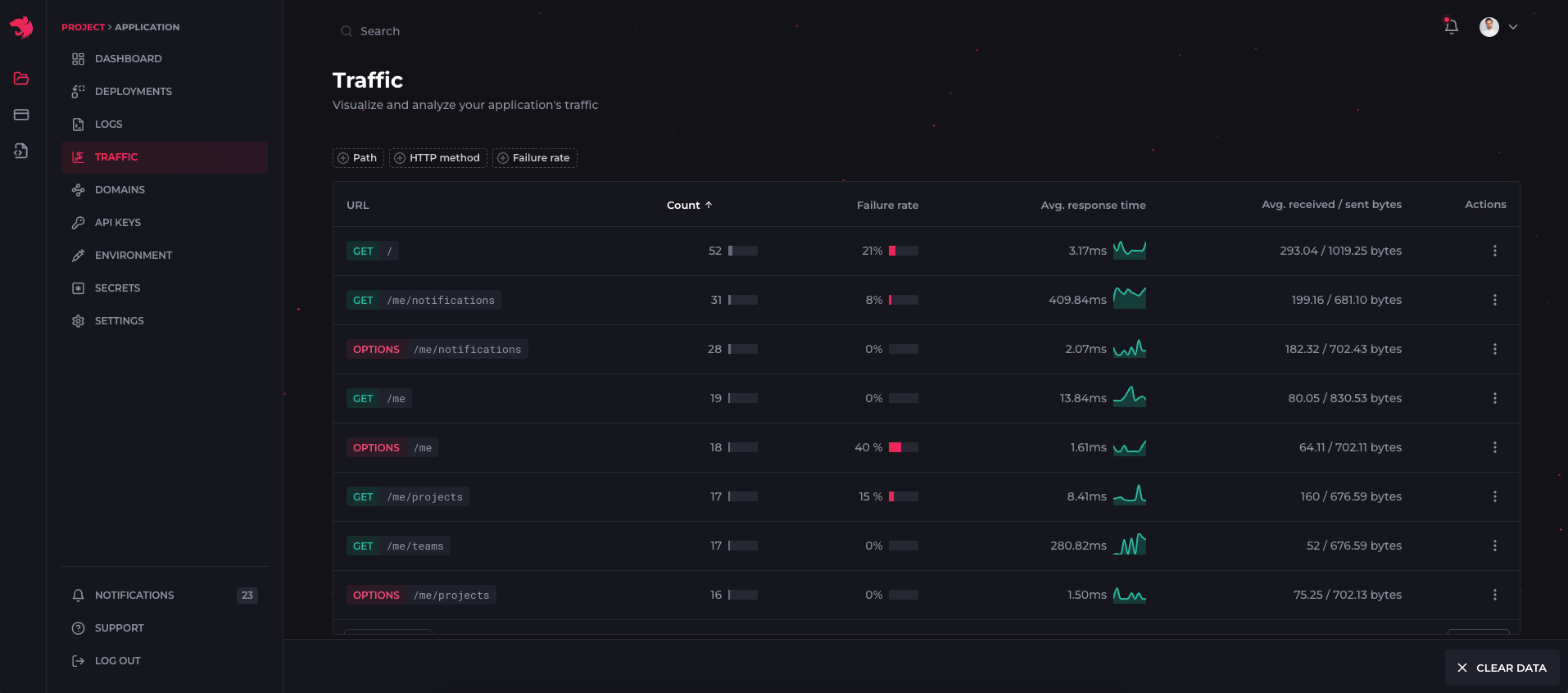The image size is (1568, 693).
Task: Click the red bird logo icon
Action: click(x=21, y=27)
